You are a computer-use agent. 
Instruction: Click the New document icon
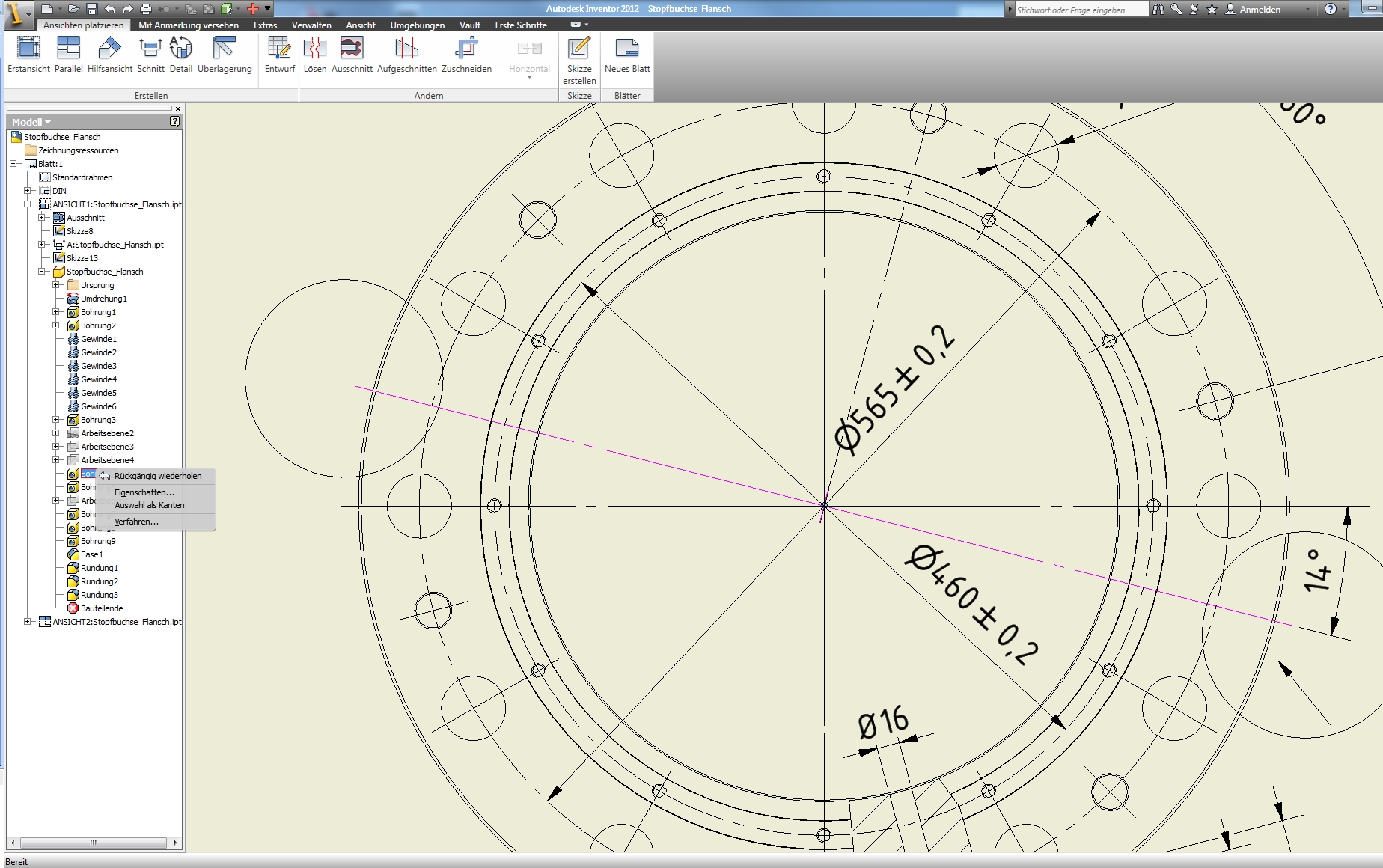pyautogui.click(x=46, y=9)
